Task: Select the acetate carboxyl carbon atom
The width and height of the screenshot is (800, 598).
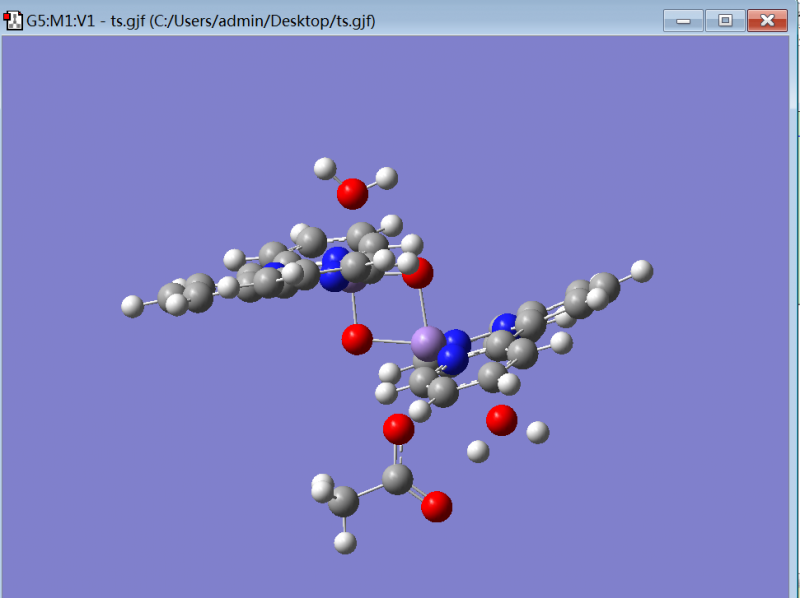Action: [x=397, y=479]
